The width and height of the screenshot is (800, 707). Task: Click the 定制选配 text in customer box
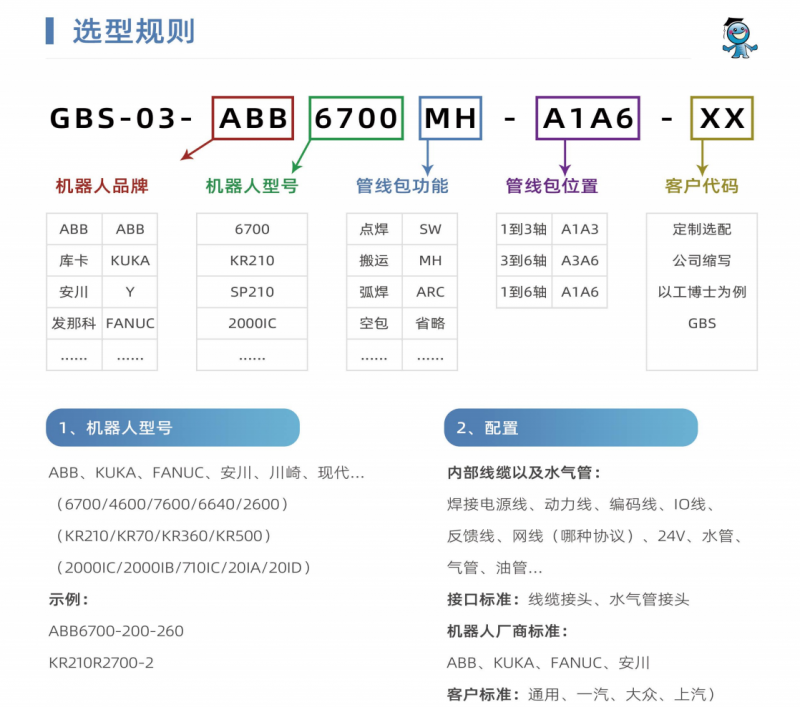pyautogui.click(x=702, y=229)
